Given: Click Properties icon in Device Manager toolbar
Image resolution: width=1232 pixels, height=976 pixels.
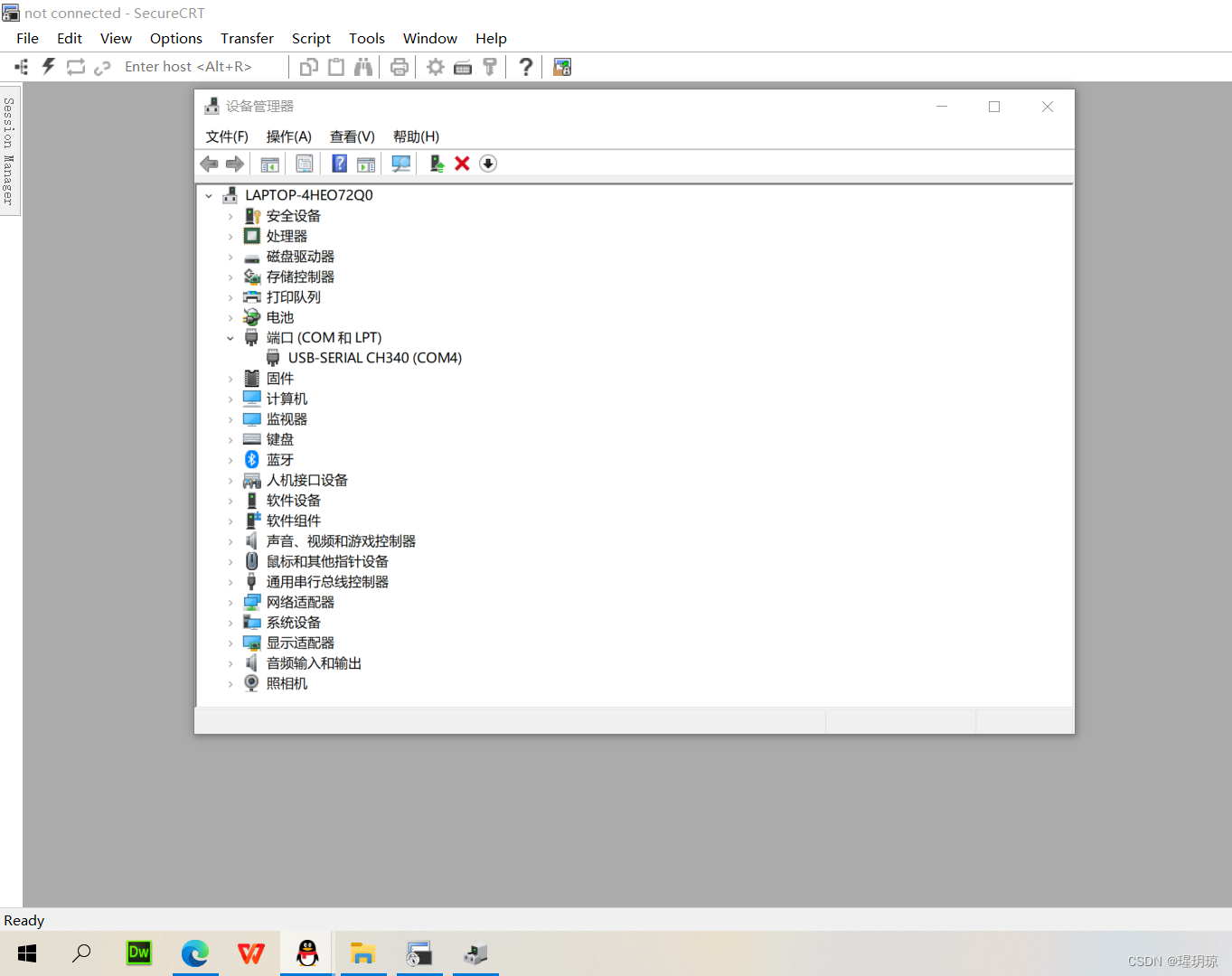Looking at the screenshot, I should coord(305,164).
